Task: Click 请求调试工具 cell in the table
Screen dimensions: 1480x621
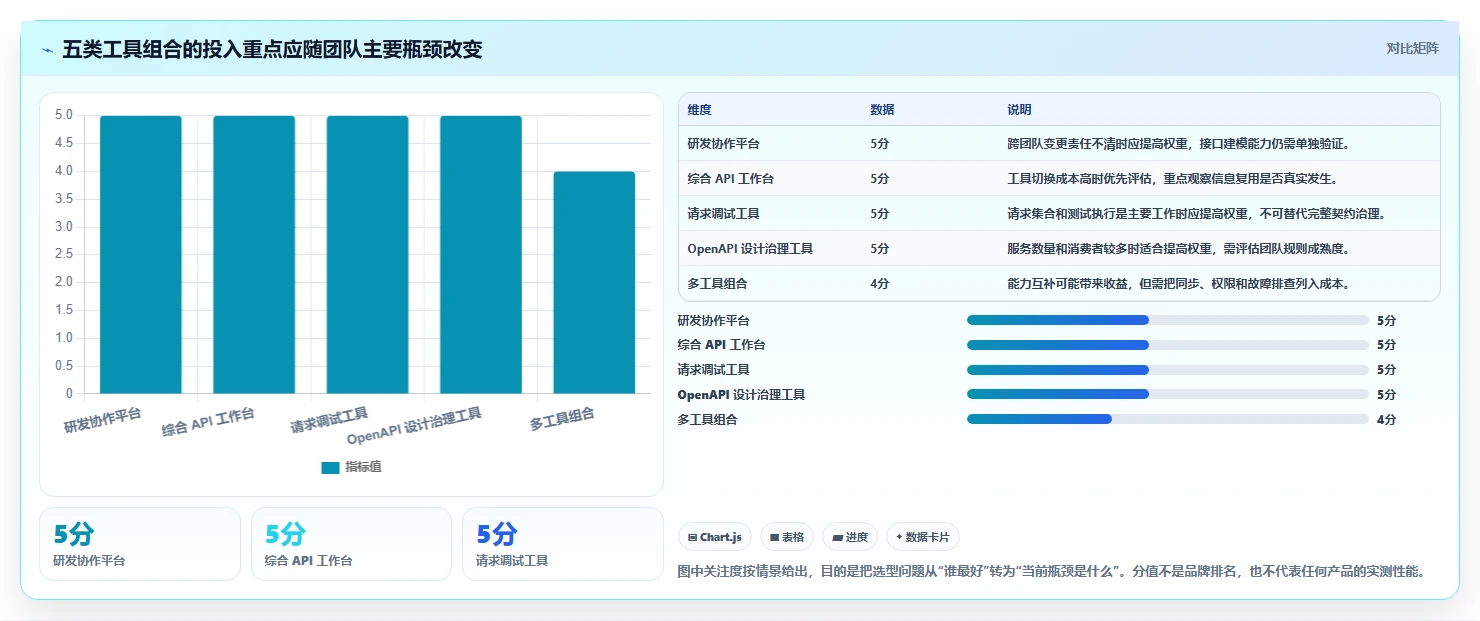Action: pyautogui.click(x=723, y=214)
